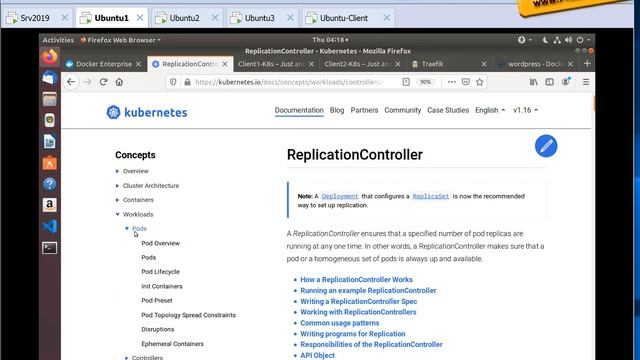Expand the Containers tree section
640x360 pixels.
(117, 200)
